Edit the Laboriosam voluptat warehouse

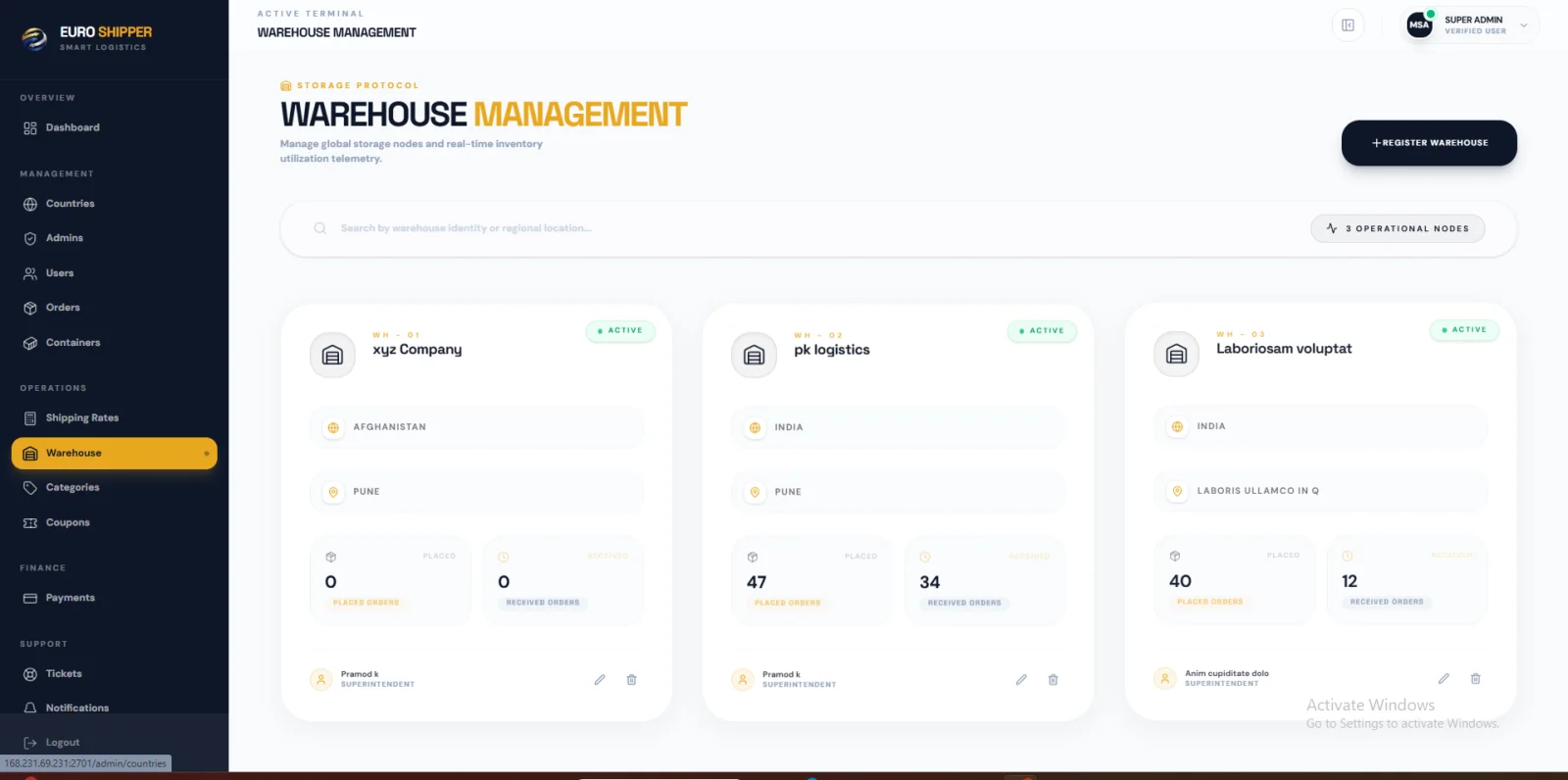1444,679
